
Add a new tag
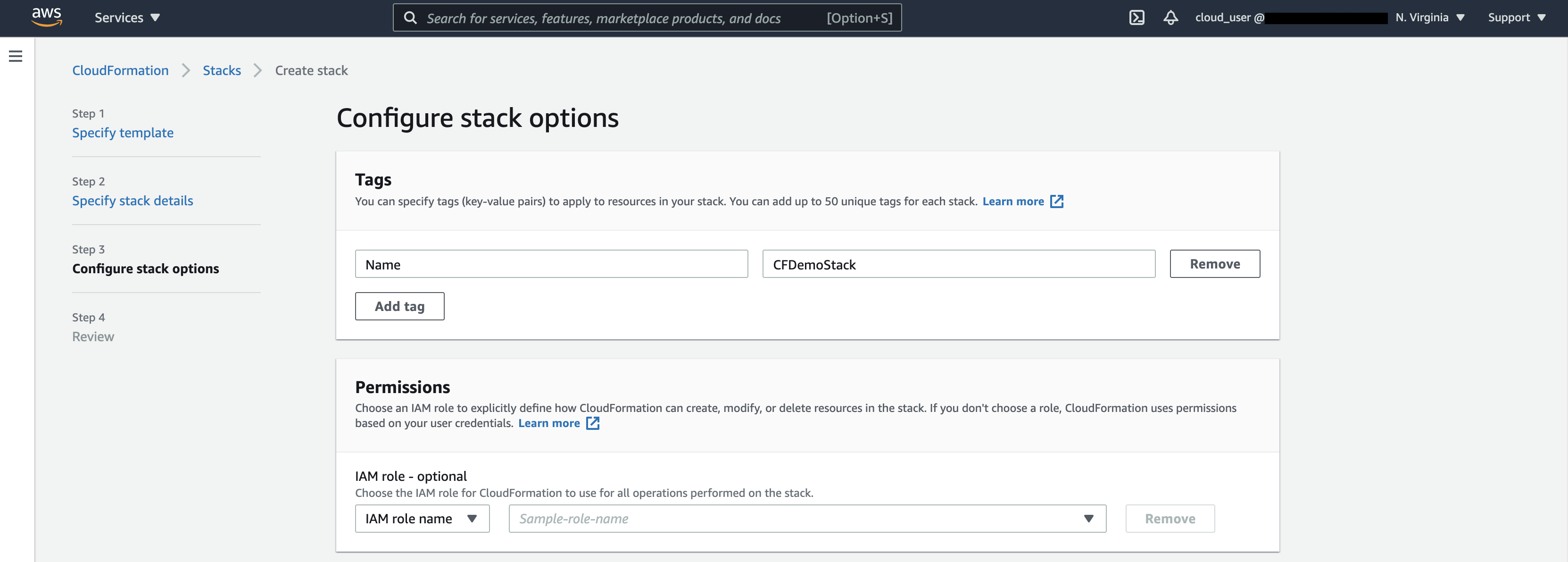coord(400,306)
